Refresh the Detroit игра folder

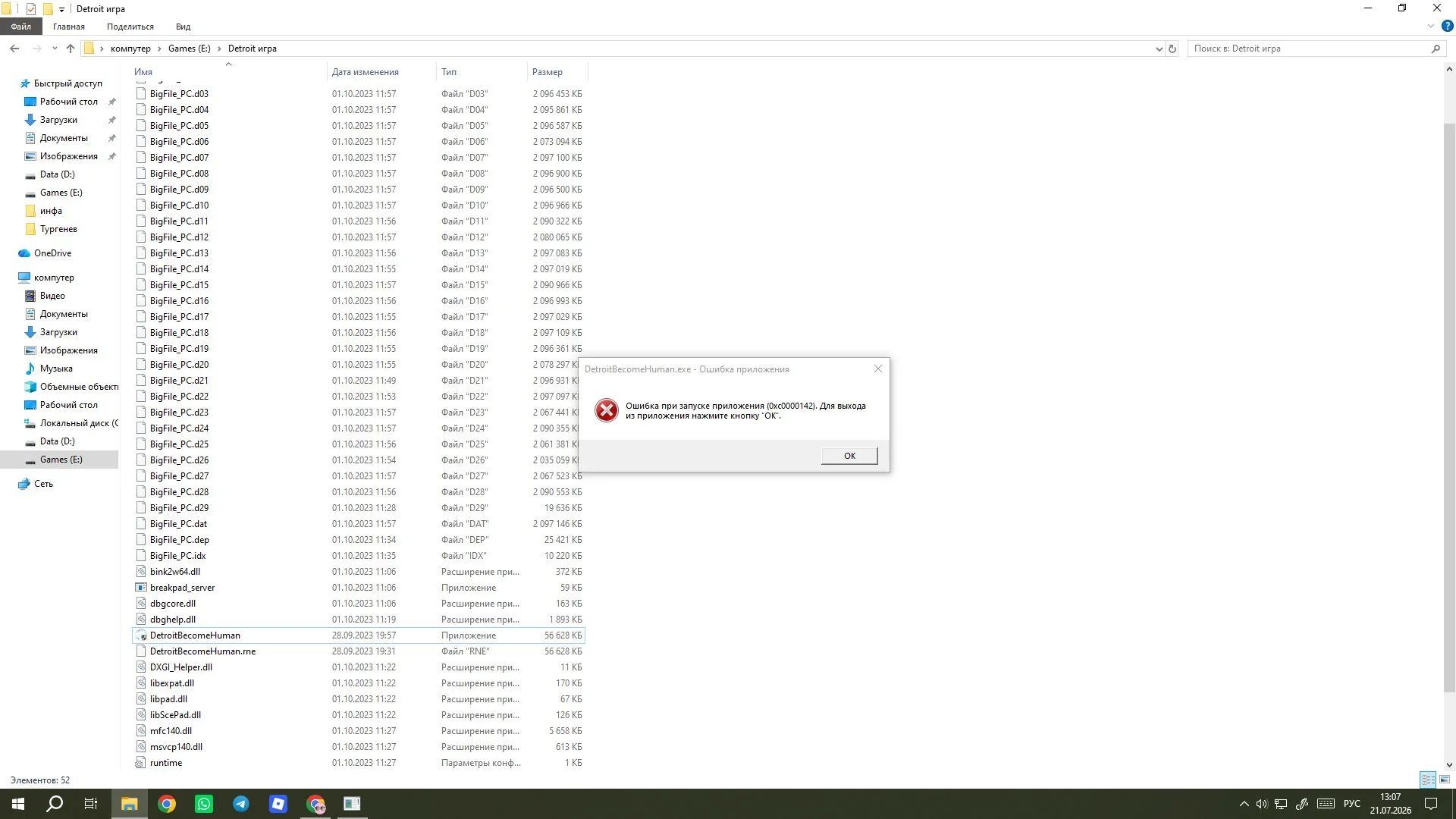point(1172,49)
